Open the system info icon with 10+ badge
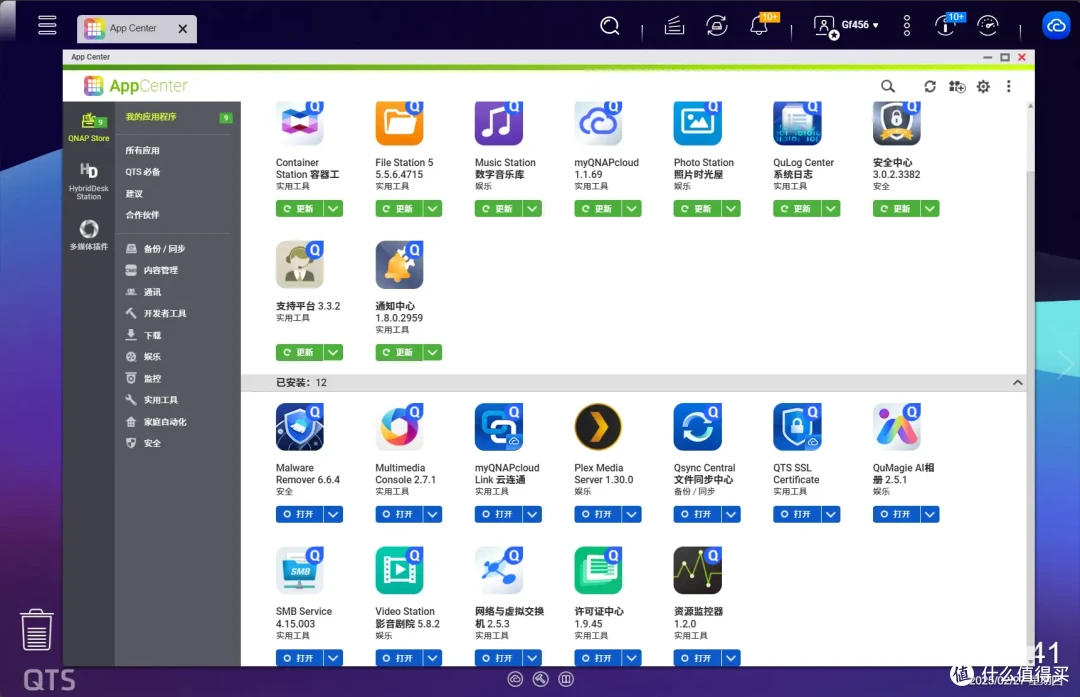1080x697 pixels. [x=945, y=26]
